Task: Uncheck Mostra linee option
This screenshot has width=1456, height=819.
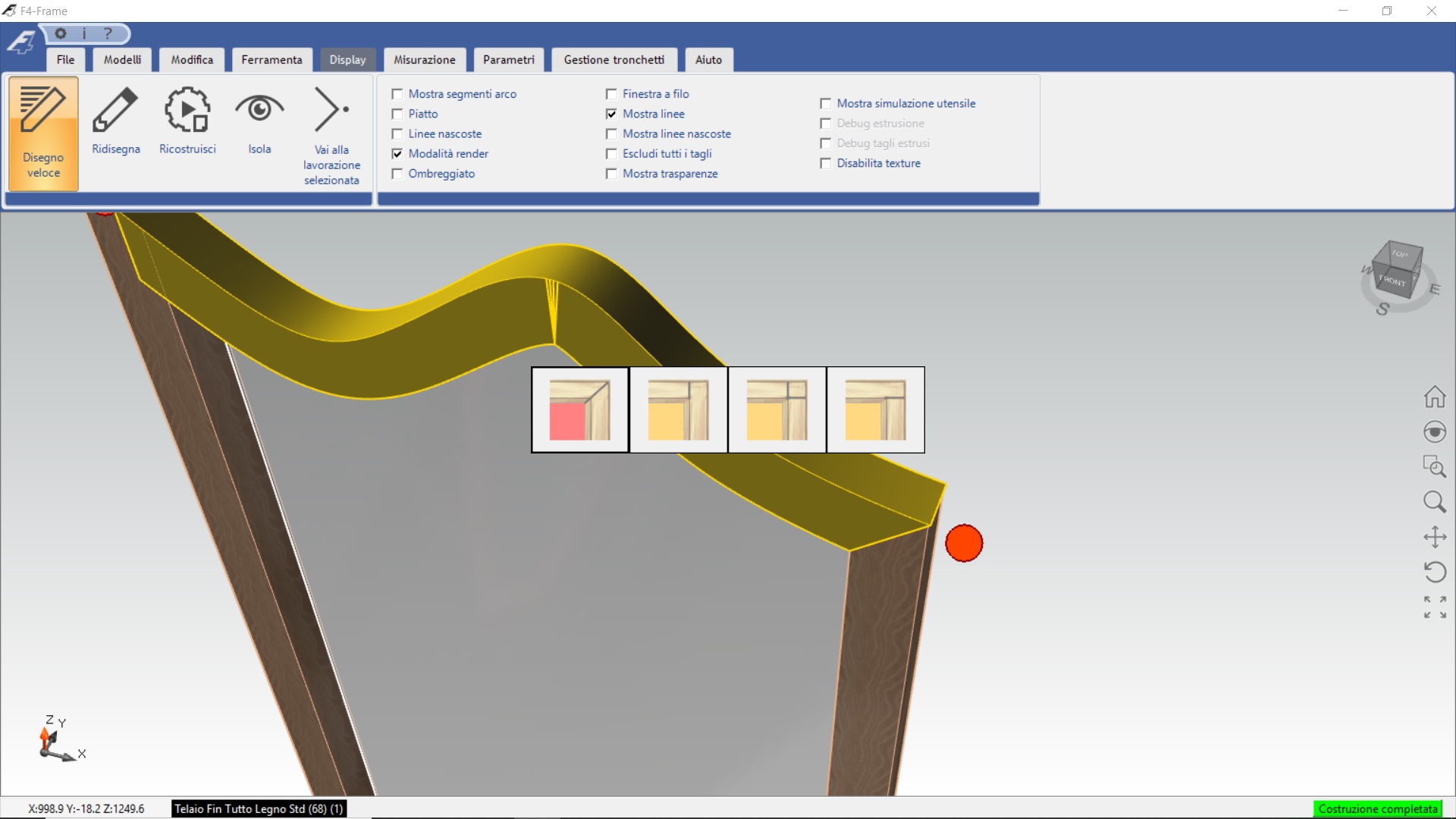Action: pos(612,114)
